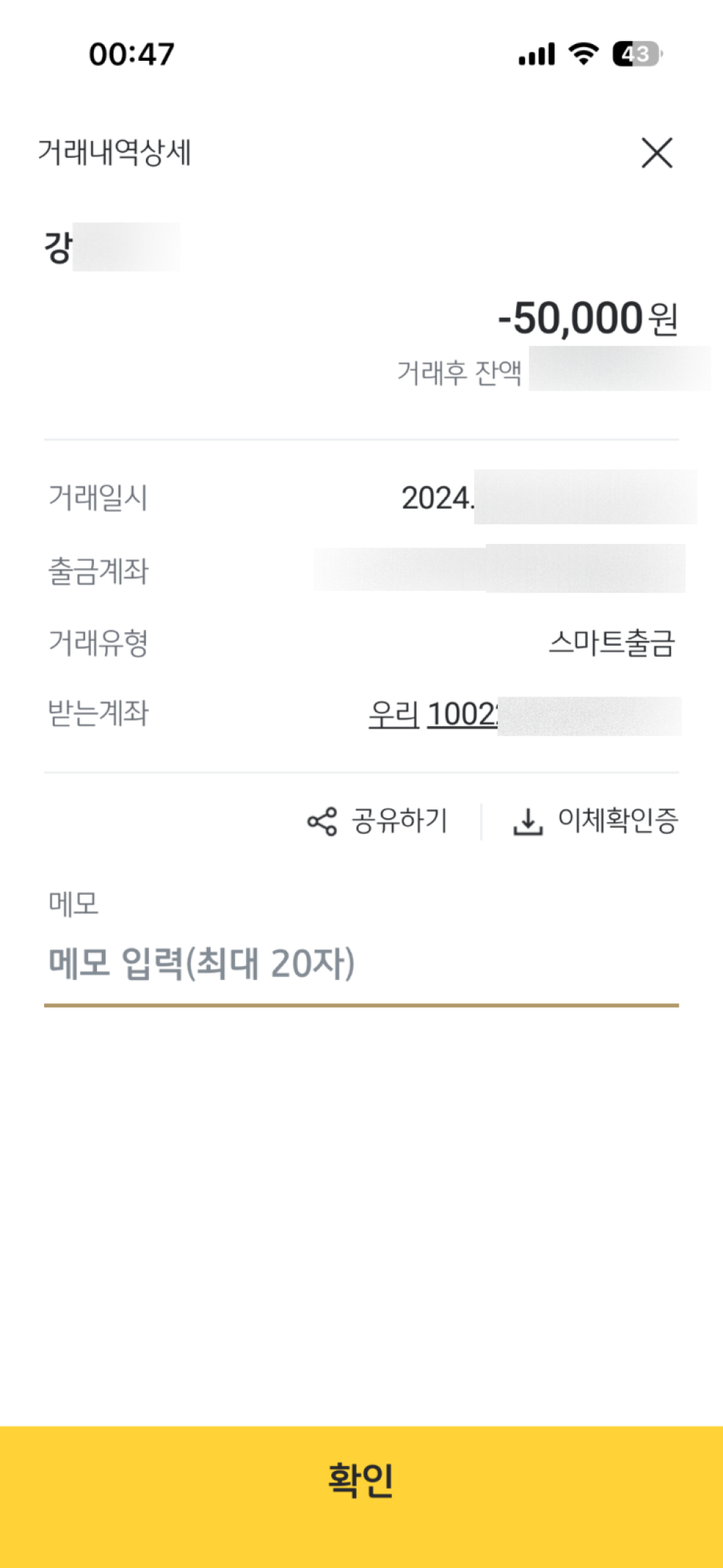Image resolution: width=723 pixels, height=1568 pixels.
Task: Tap the 이체확인증 text label
Action: (x=618, y=820)
